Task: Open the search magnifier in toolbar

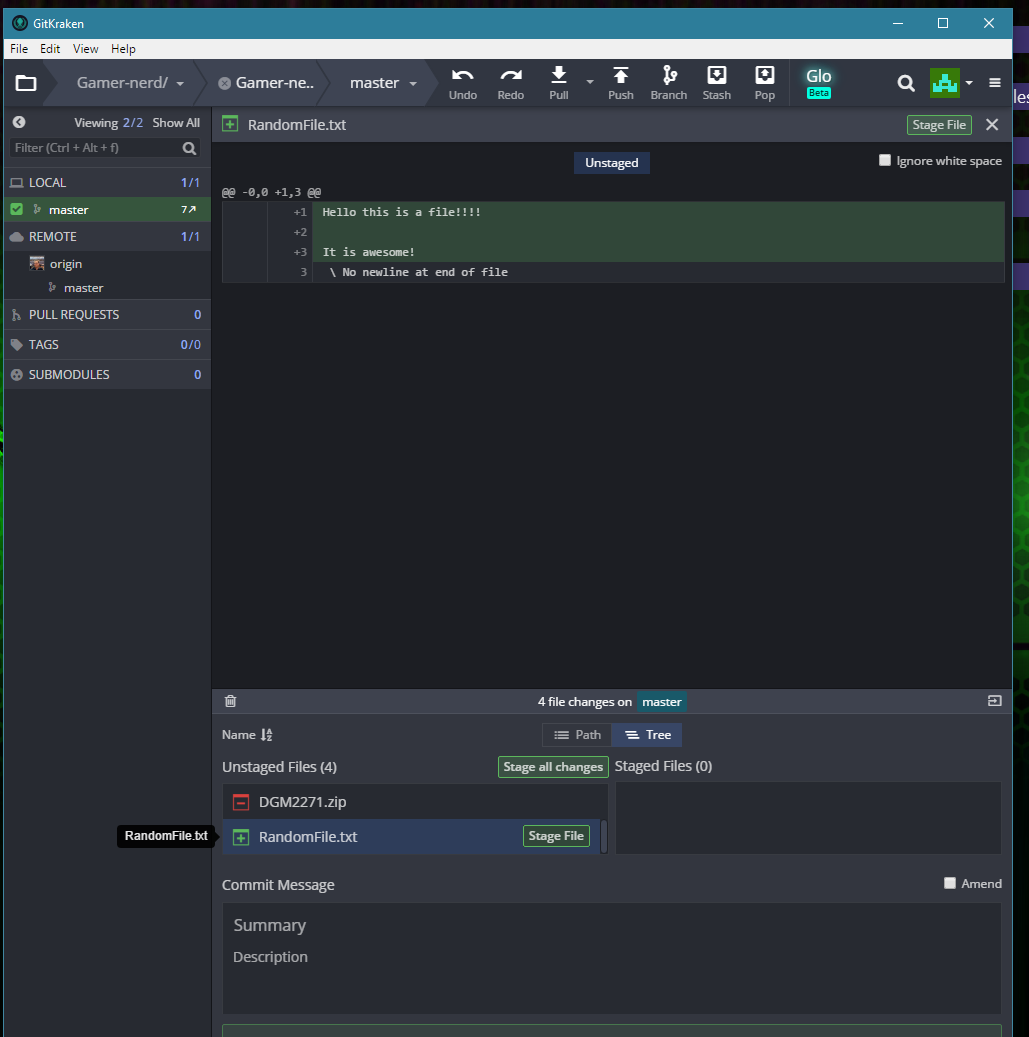Action: tap(906, 83)
